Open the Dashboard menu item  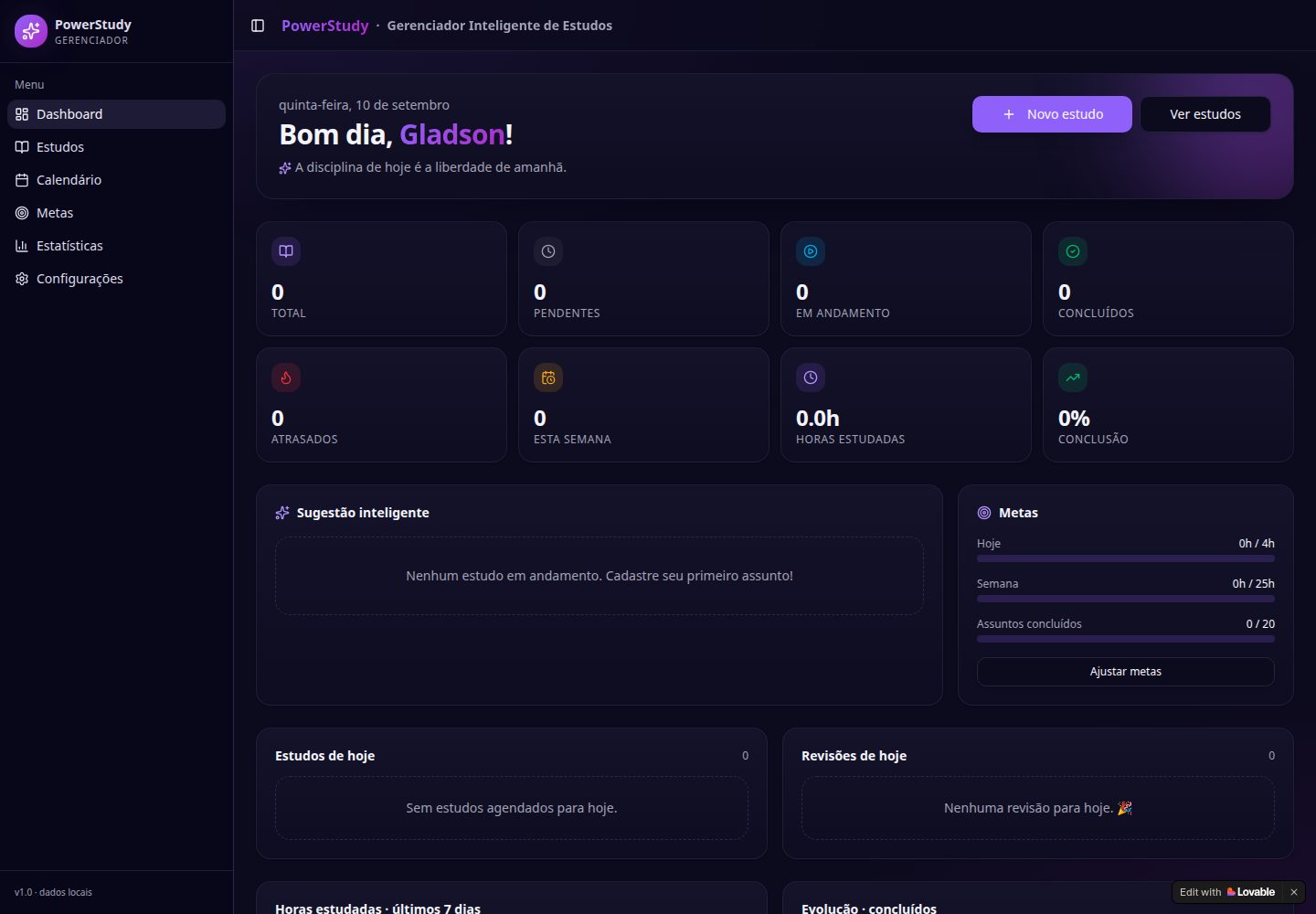click(116, 114)
